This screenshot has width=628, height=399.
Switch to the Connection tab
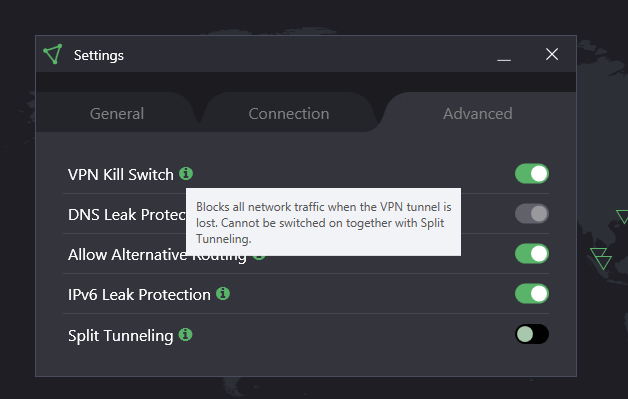click(289, 113)
